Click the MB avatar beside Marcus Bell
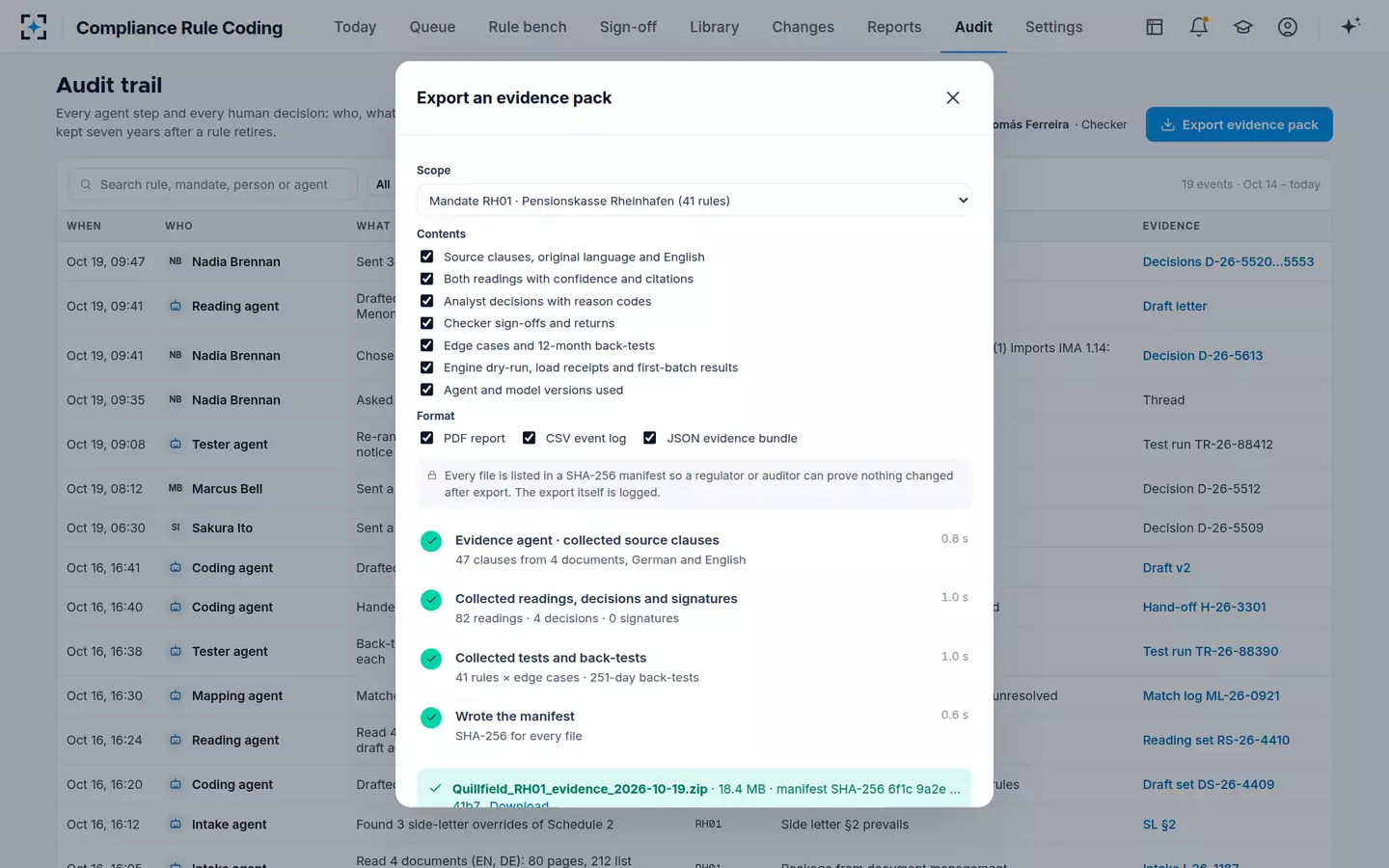This screenshot has width=1389, height=868. (x=176, y=489)
